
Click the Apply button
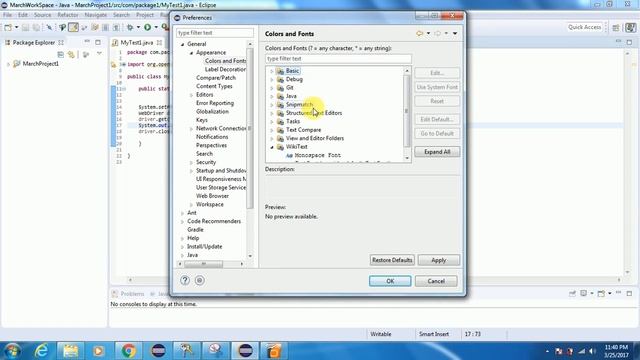[439, 260]
